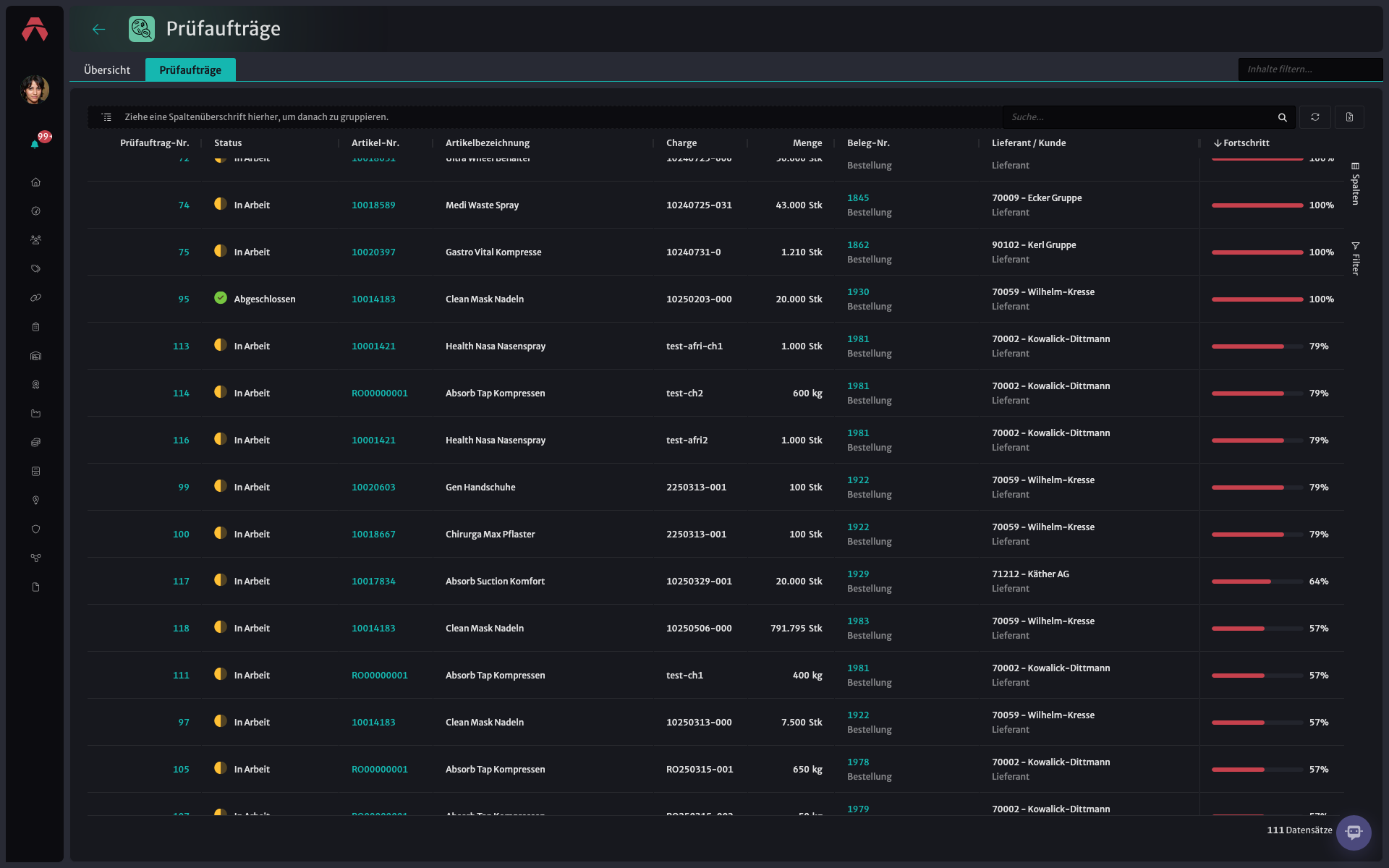The width and height of the screenshot is (1389, 868).
Task: Open article link 10018589
Action: click(373, 205)
